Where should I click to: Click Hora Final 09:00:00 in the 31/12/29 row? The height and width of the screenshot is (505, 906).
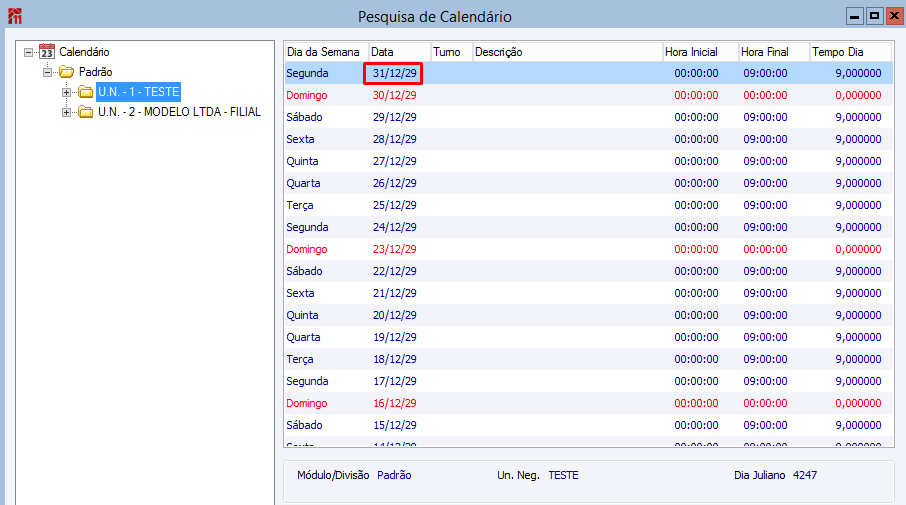coord(765,73)
